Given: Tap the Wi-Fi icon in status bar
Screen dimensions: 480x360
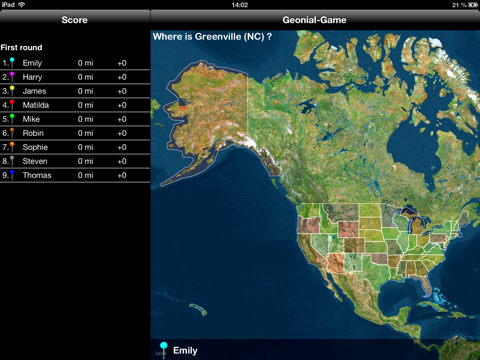Looking at the screenshot, I should point(22,4).
